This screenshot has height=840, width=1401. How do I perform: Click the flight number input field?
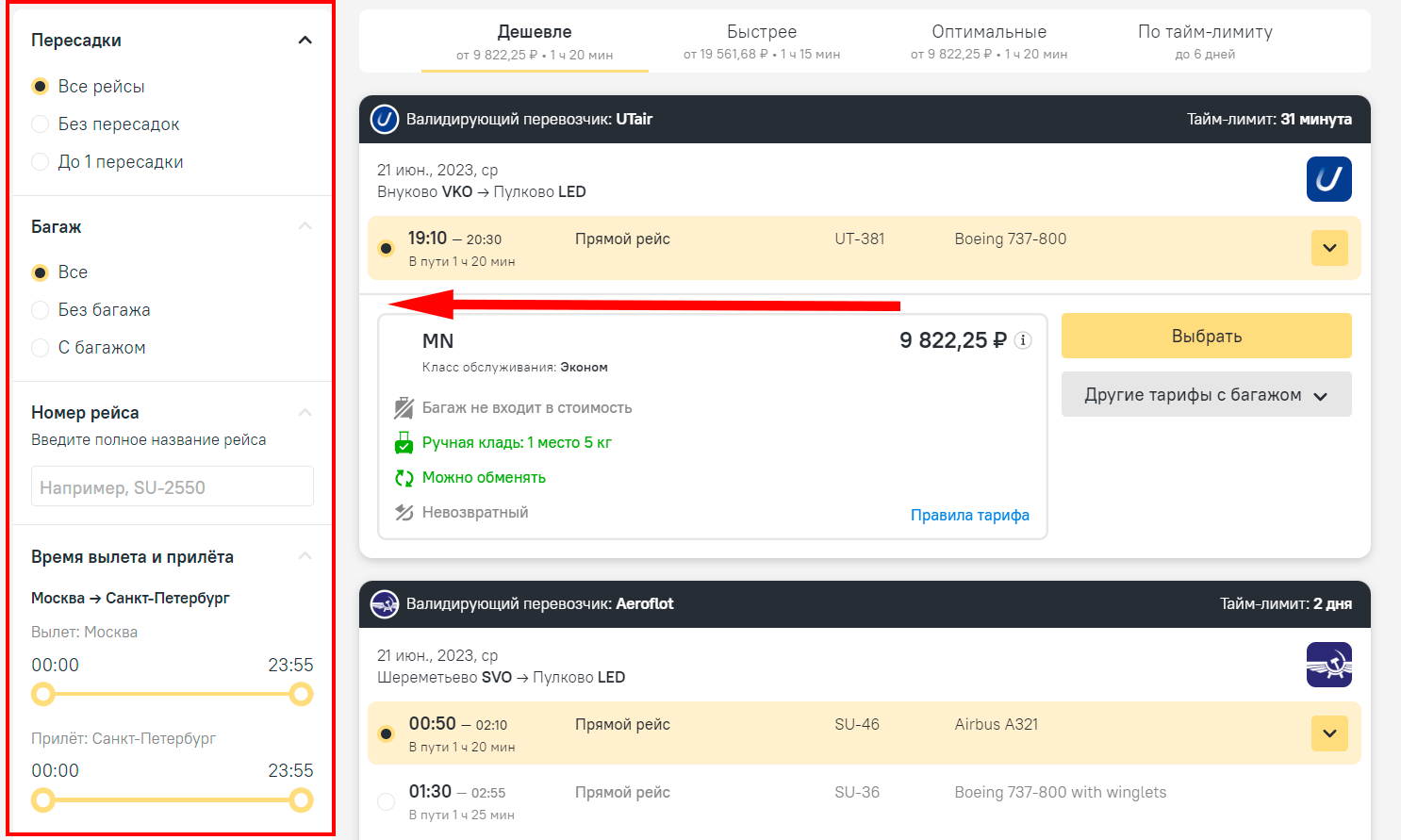click(172, 487)
